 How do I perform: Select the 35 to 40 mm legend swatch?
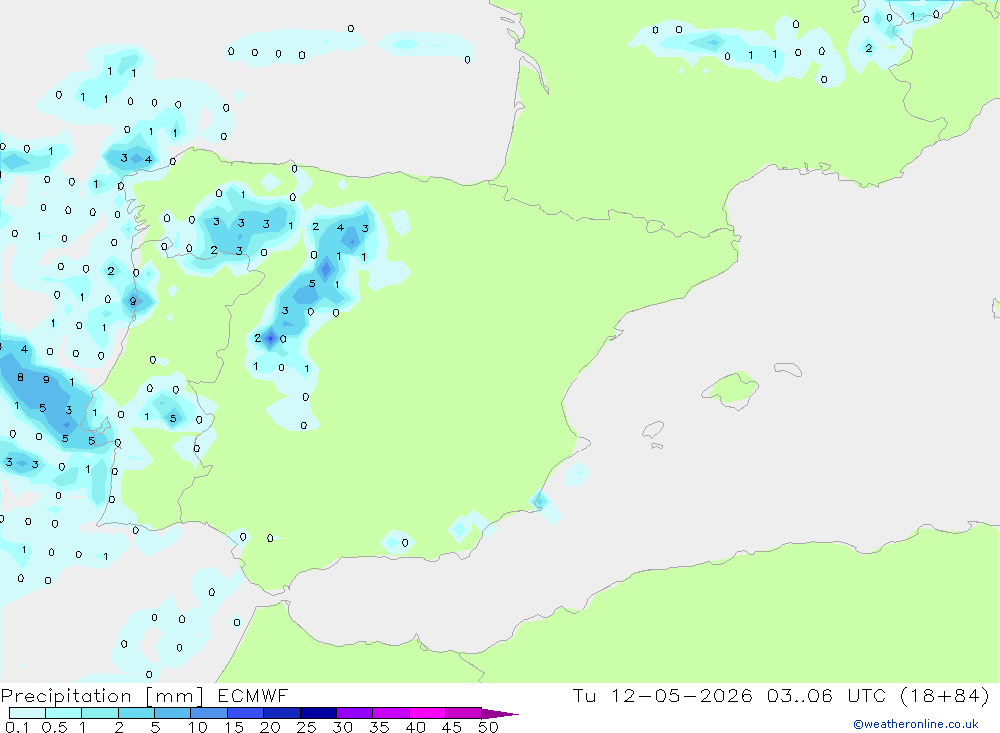point(391,713)
